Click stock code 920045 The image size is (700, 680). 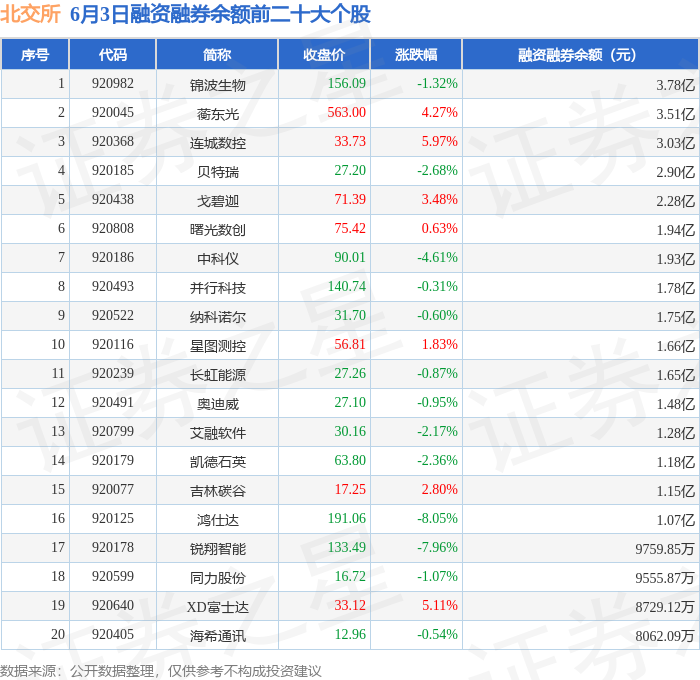112,112
